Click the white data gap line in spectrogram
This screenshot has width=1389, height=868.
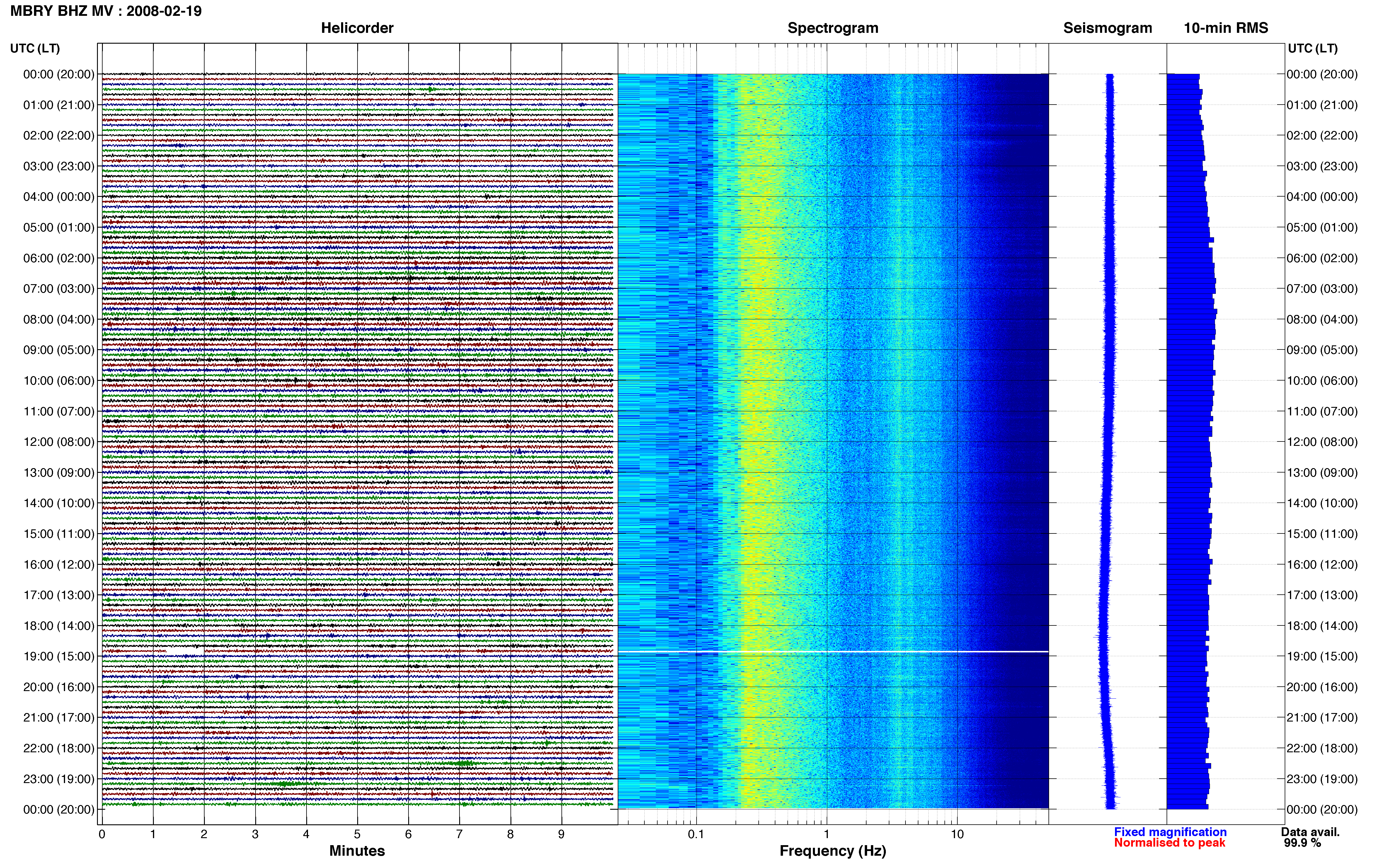coord(833,652)
